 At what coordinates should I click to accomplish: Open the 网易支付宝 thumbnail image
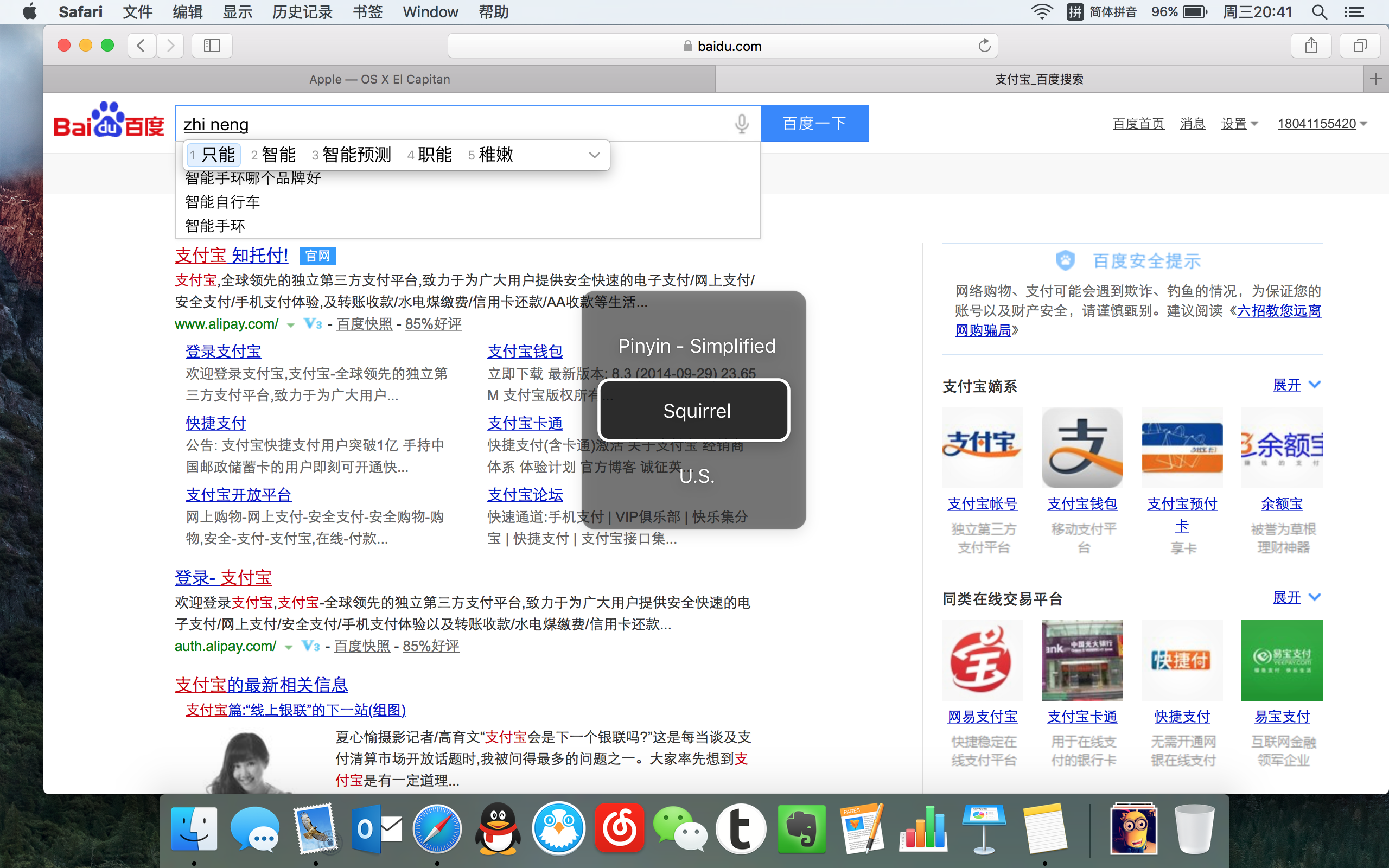point(983,660)
